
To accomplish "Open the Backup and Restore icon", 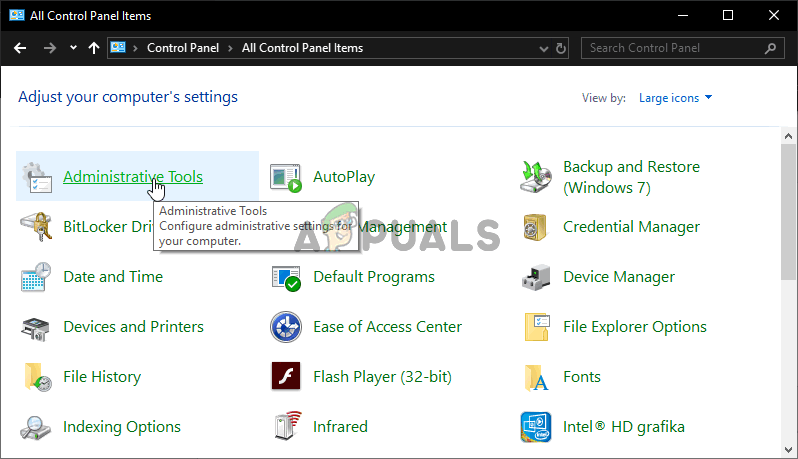I will pos(537,177).
